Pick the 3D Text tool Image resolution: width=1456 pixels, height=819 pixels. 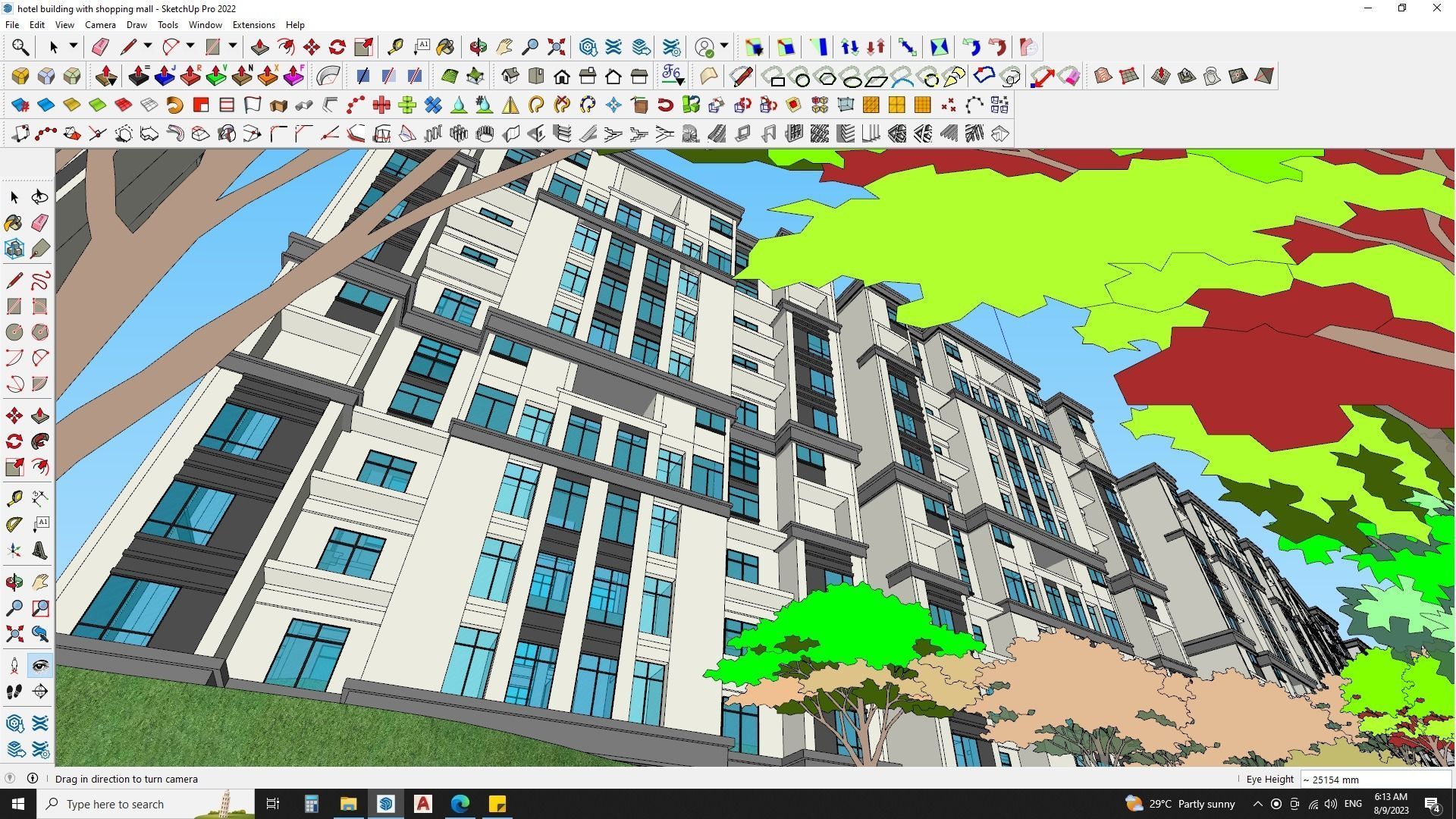coord(39,551)
